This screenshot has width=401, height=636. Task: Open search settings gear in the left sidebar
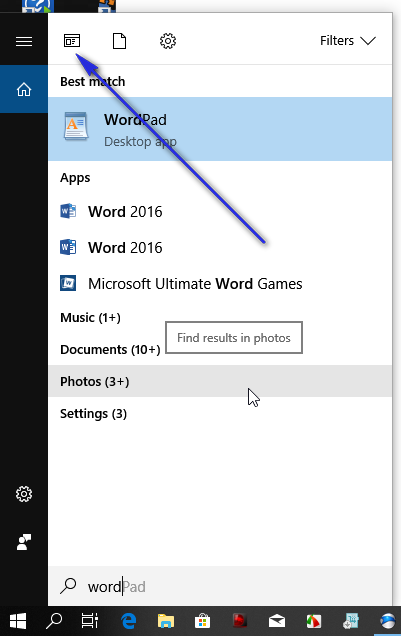coord(24,494)
